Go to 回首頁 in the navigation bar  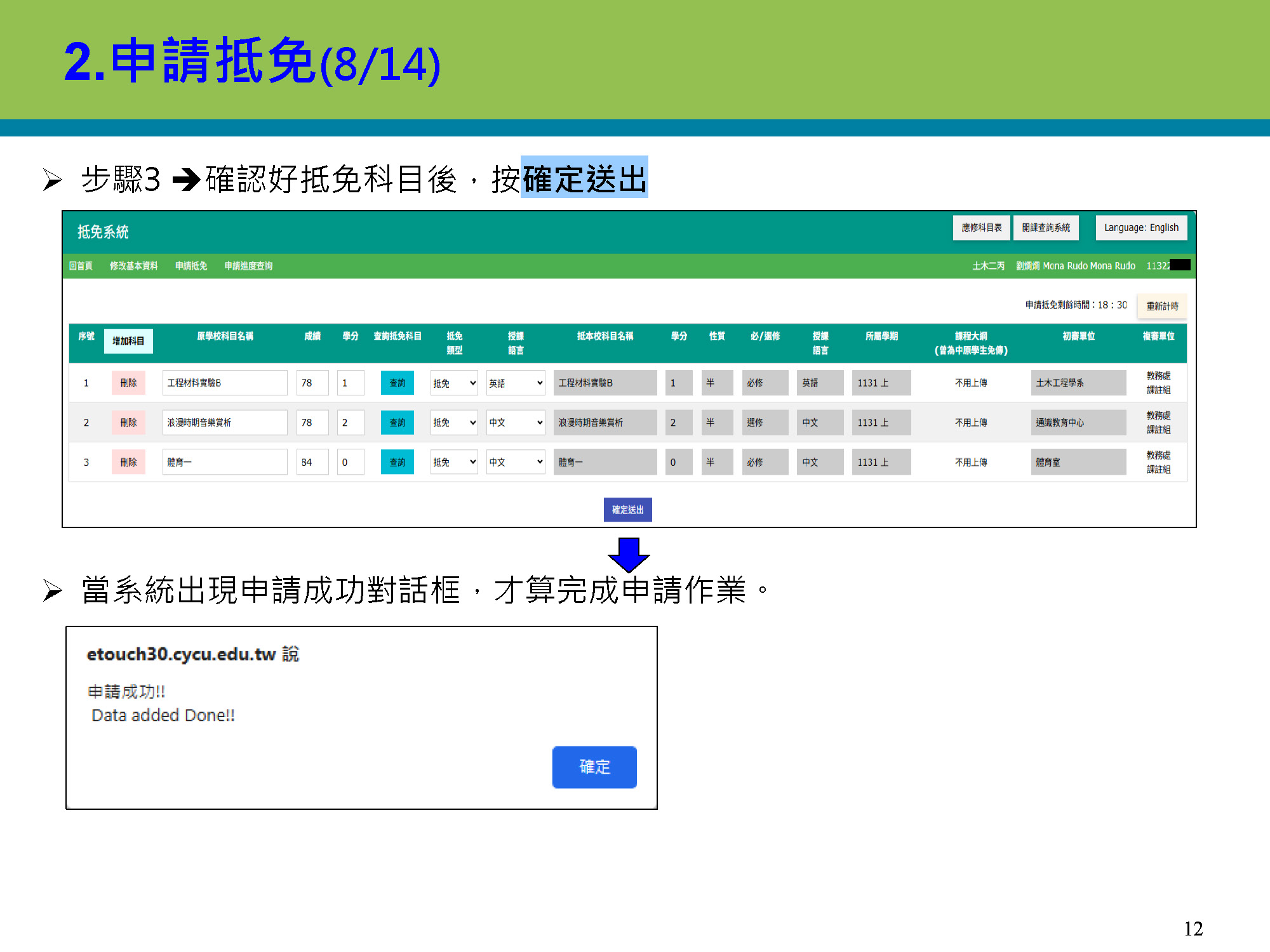click(81, 266)
